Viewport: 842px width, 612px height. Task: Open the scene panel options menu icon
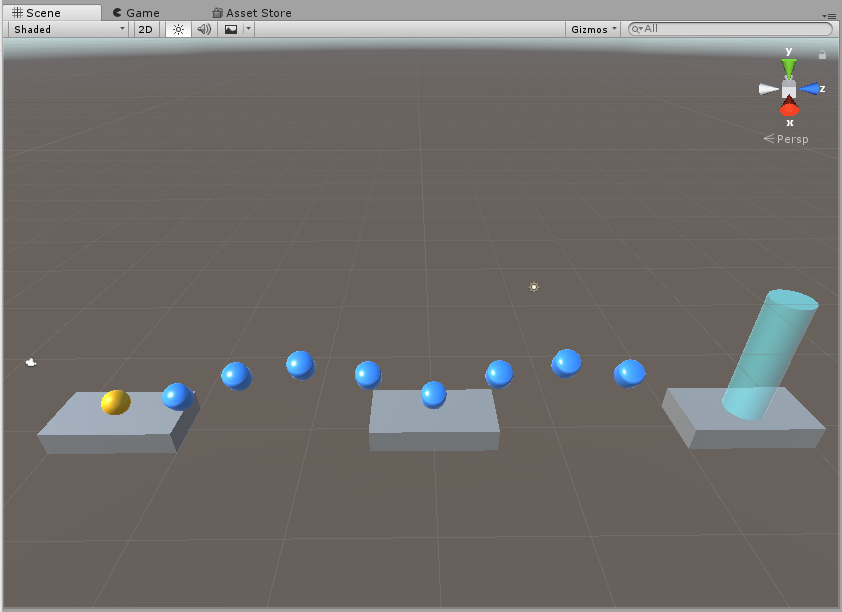click(x=829, y=16)
